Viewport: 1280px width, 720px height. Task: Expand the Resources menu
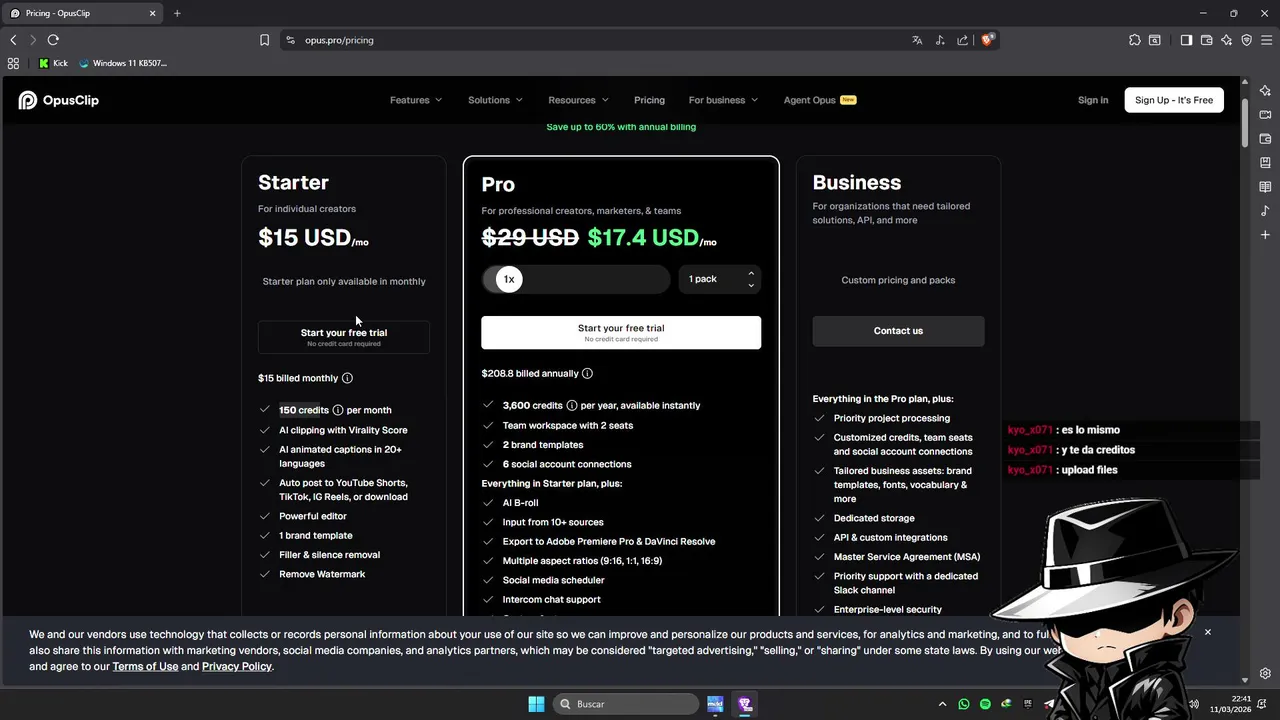(578, 100)
